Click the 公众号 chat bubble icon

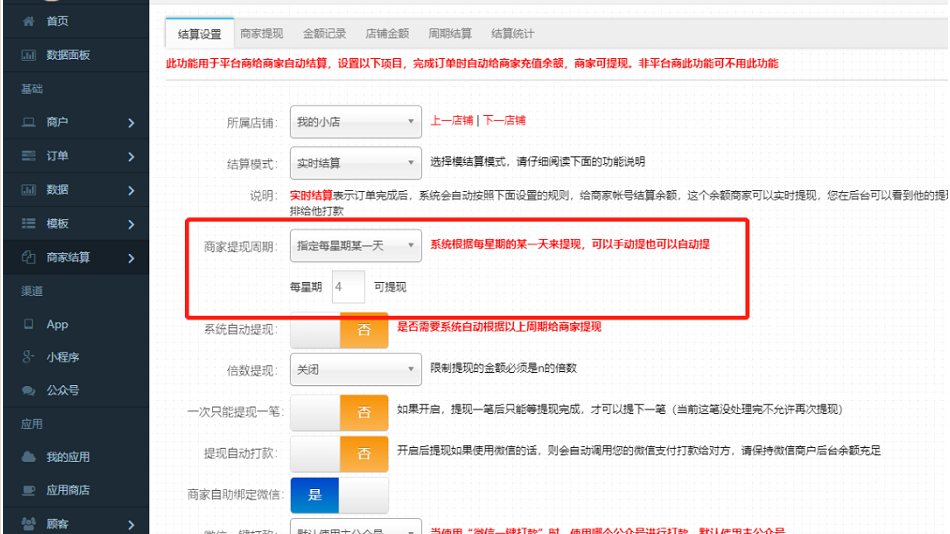(28, 390)
